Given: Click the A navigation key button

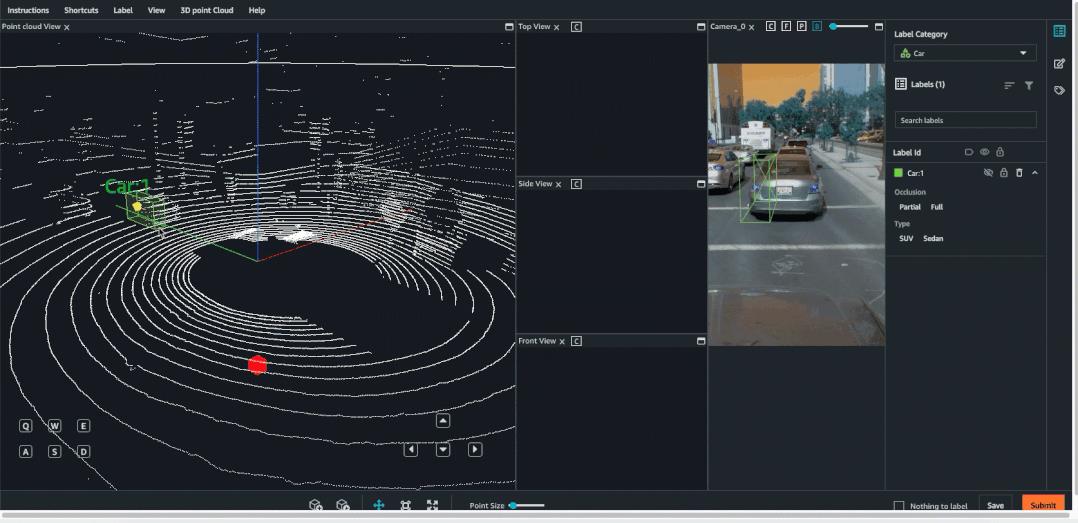Looking at the screenshot, I should 25,452.
